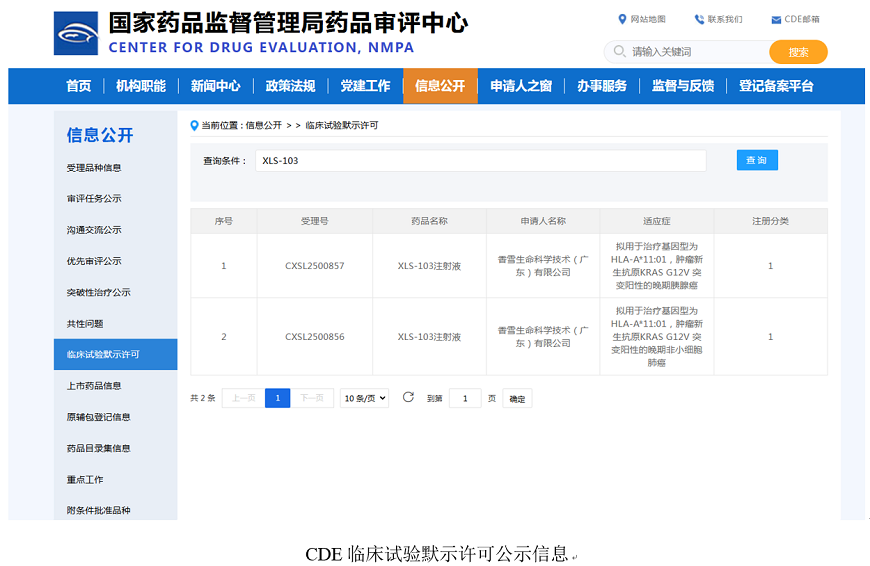Focus the page number jump input field

click(x=465, y=398)
